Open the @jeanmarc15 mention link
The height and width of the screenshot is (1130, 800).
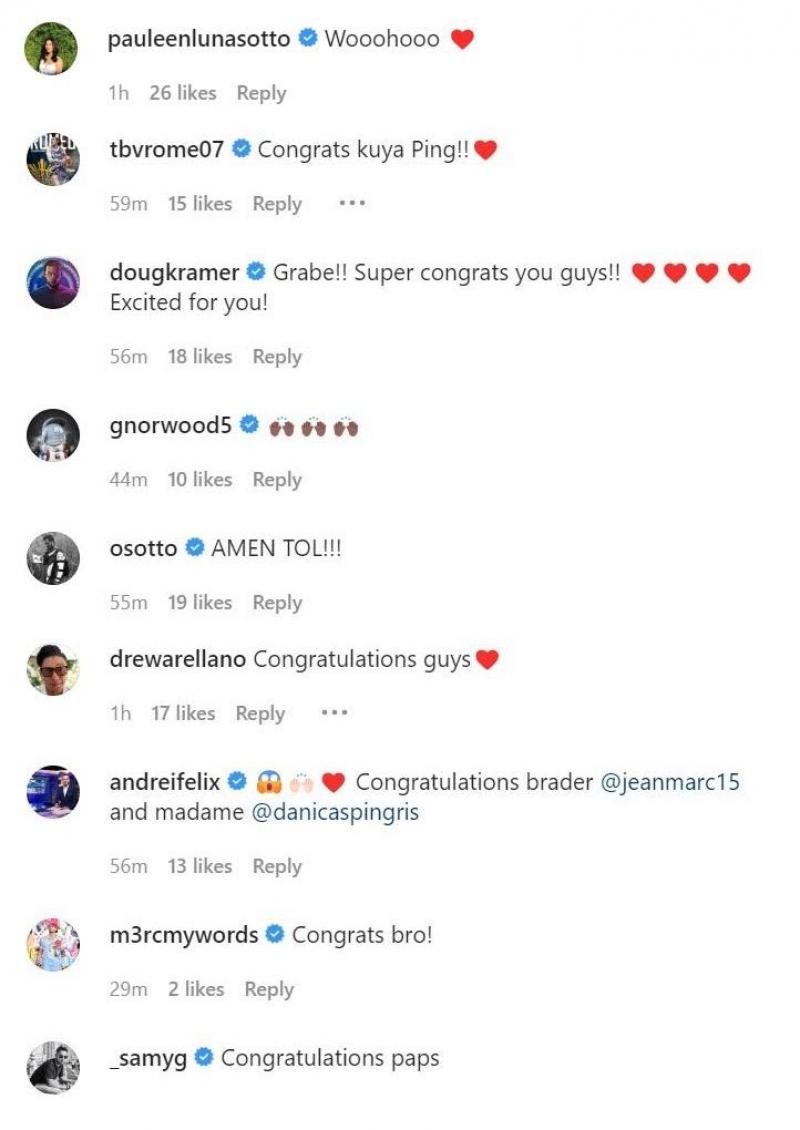(x=670, y=782)
